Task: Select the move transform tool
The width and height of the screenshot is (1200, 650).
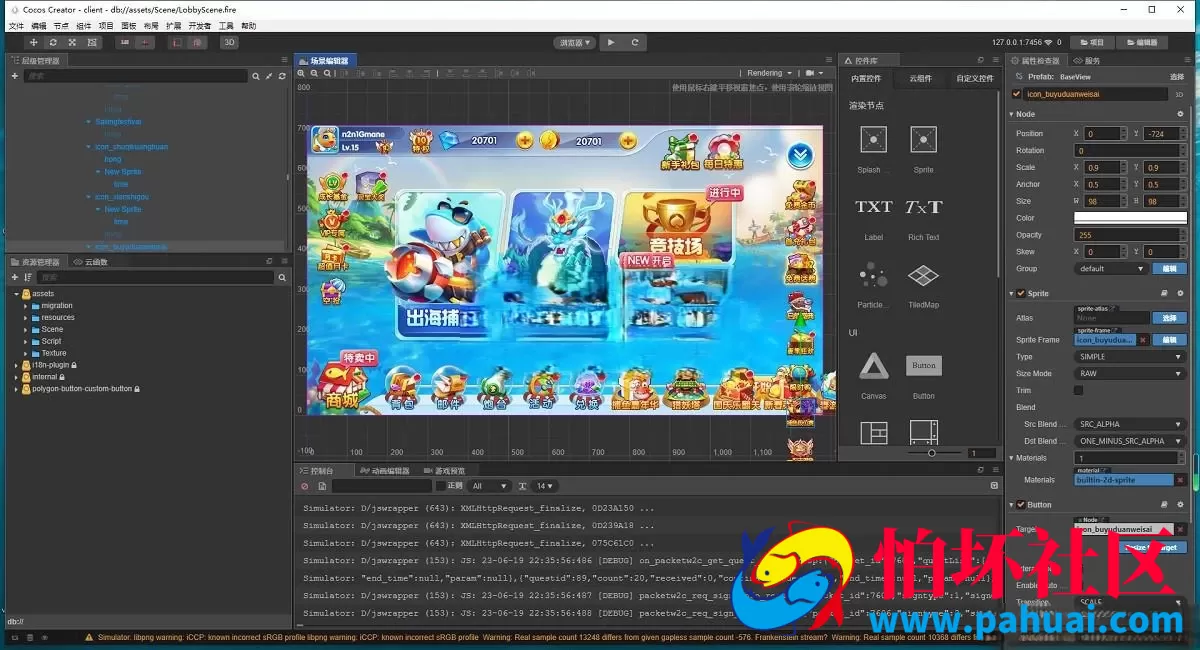Action: (x=33, y=43)
